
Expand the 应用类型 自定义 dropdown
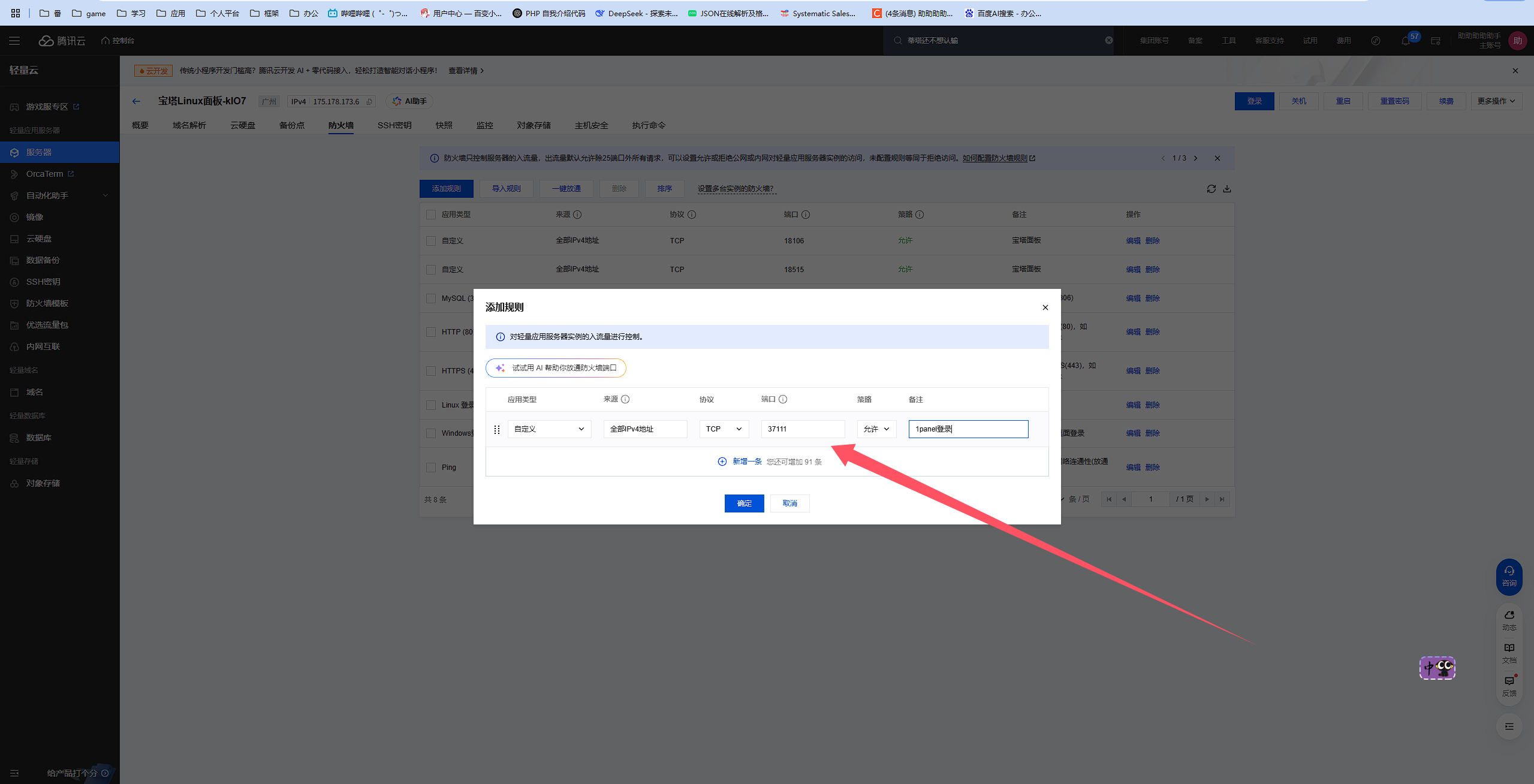coord(548,429)
